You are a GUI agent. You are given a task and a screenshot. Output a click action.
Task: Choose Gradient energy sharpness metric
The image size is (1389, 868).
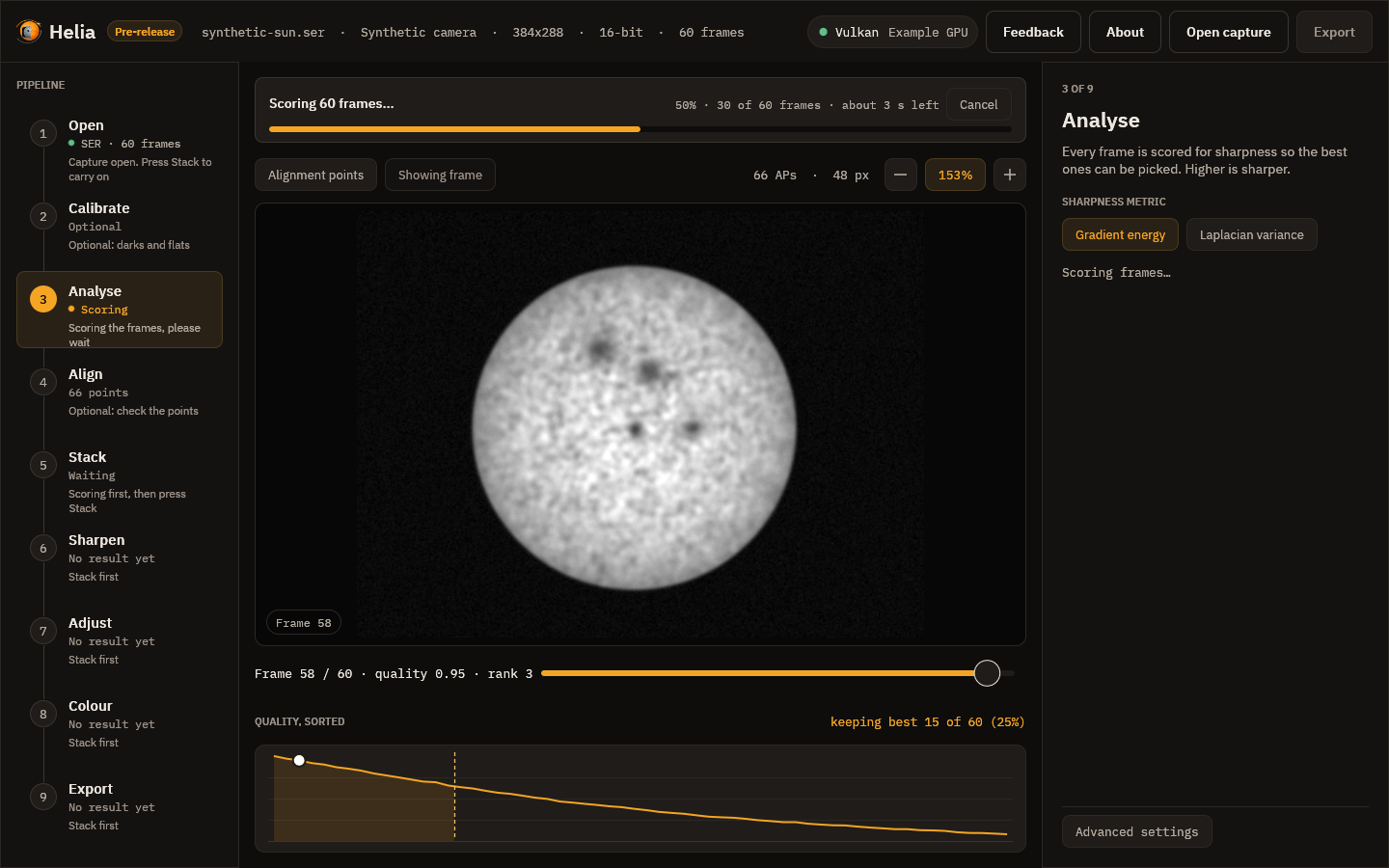(1120, 234)
